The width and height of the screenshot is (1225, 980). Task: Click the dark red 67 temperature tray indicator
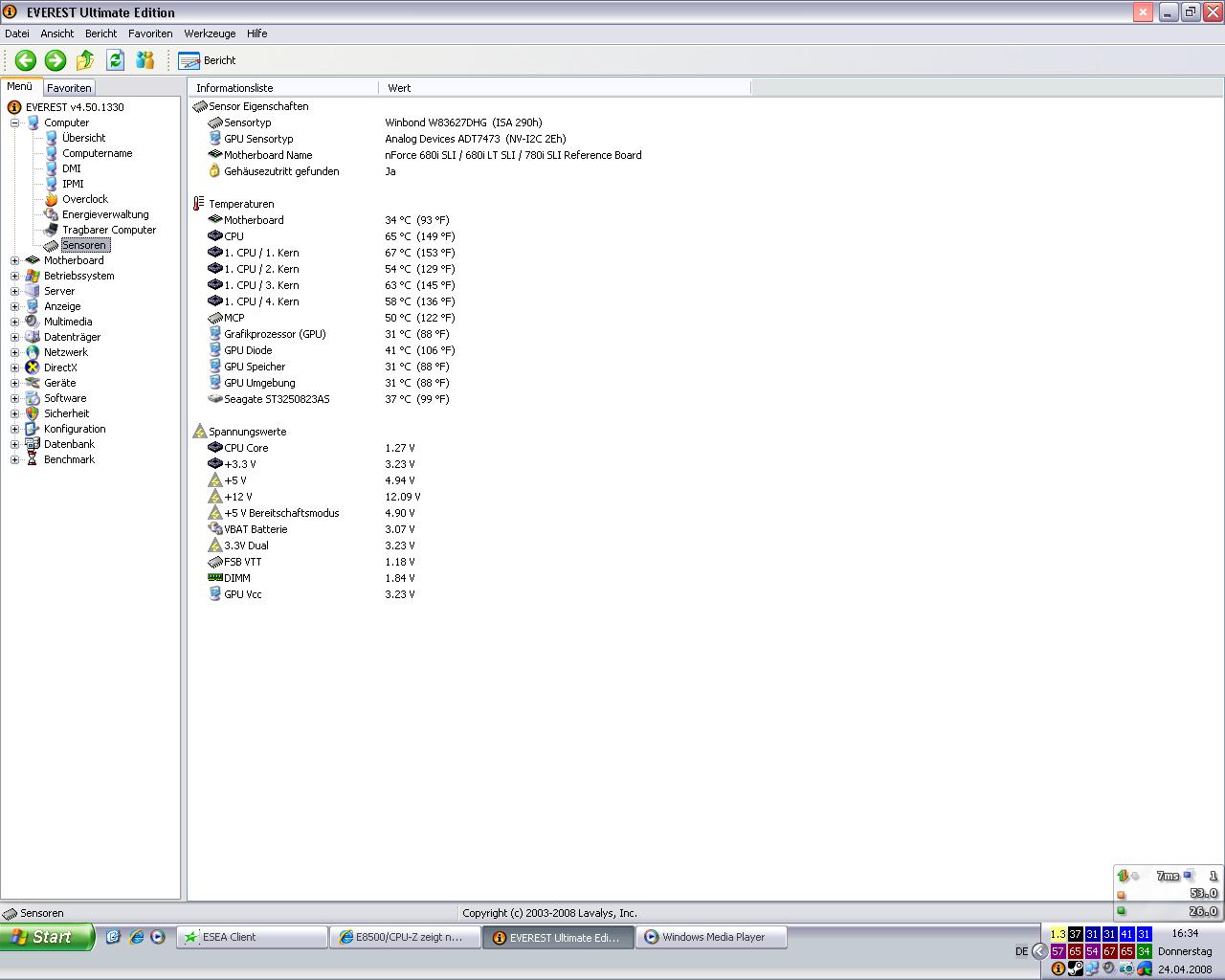[1109, 951]
